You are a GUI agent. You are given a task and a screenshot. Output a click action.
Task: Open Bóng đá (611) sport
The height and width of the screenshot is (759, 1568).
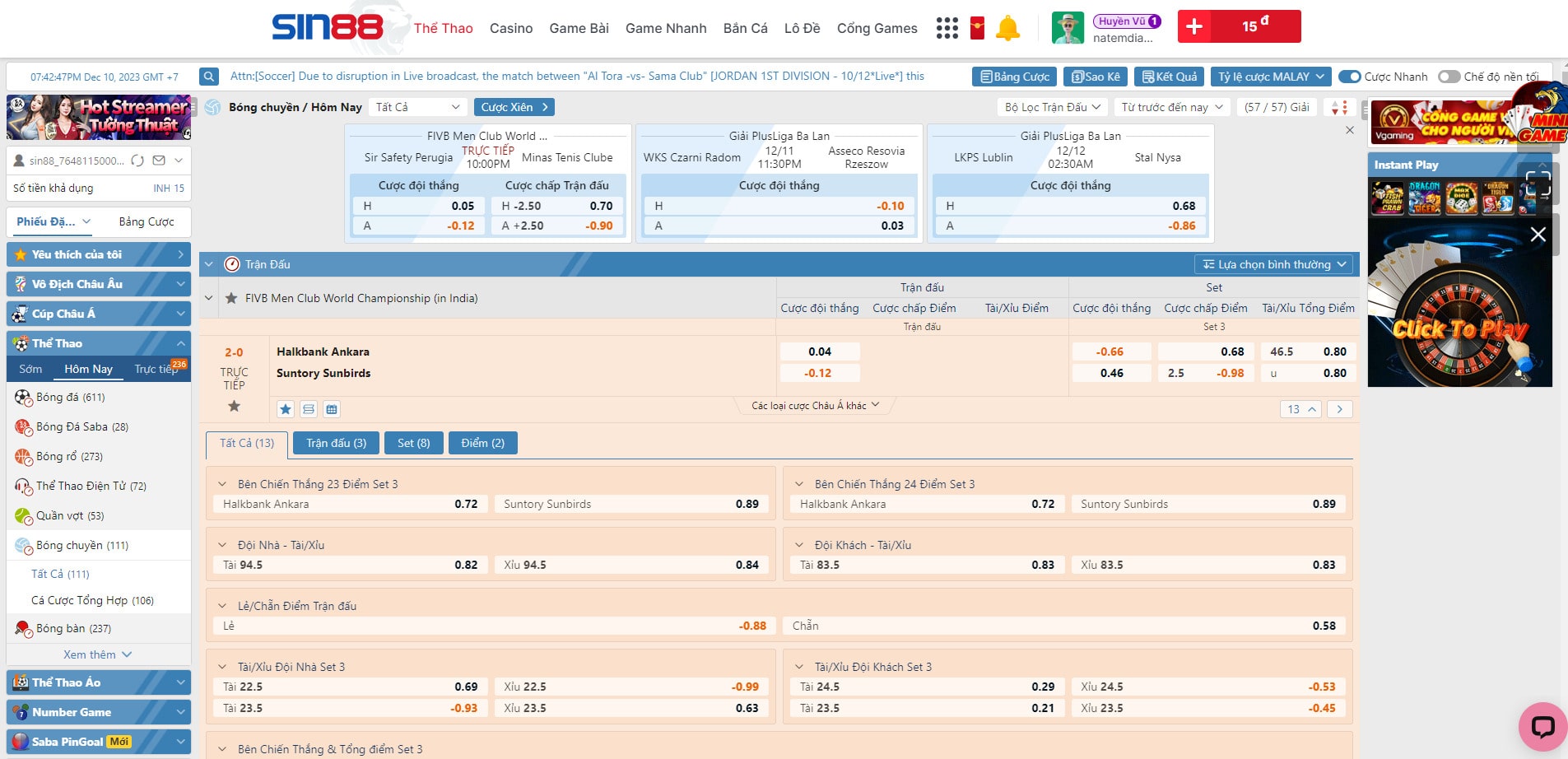[99, 397]
